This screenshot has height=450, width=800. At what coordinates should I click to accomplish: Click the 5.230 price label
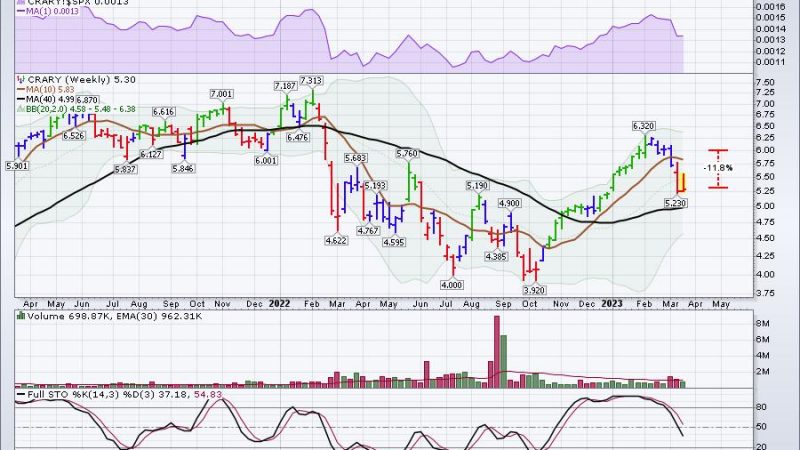coord(676,203)
